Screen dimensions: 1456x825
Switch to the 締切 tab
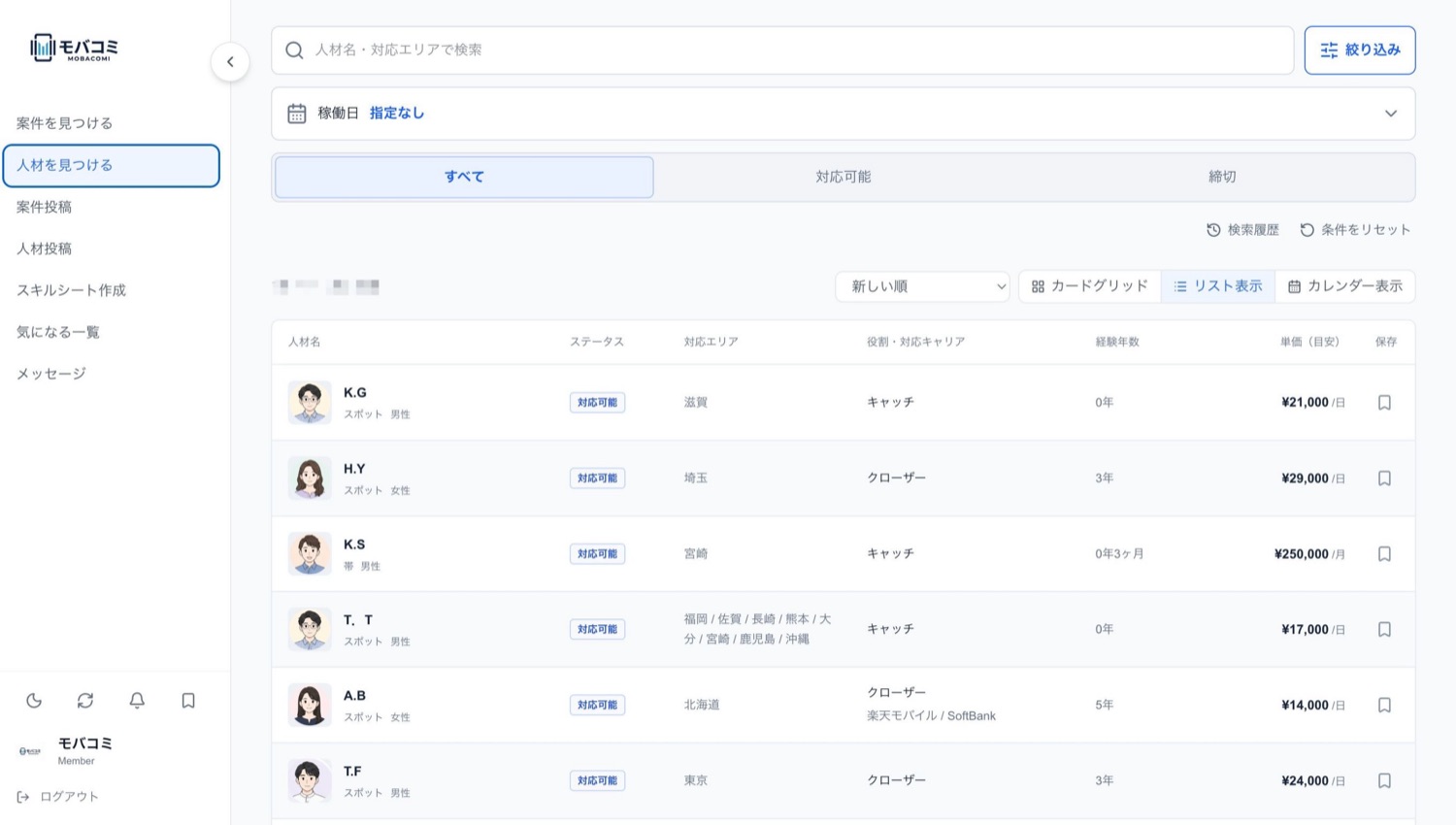pyautogui.click(x=1222, y=177)
